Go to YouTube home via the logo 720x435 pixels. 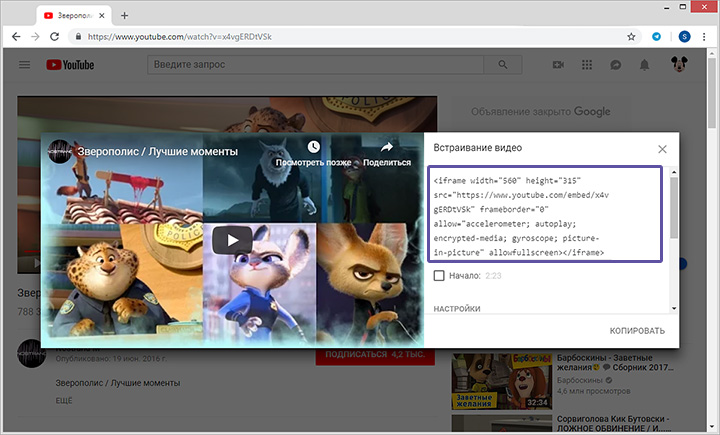(x=70, y=65)
